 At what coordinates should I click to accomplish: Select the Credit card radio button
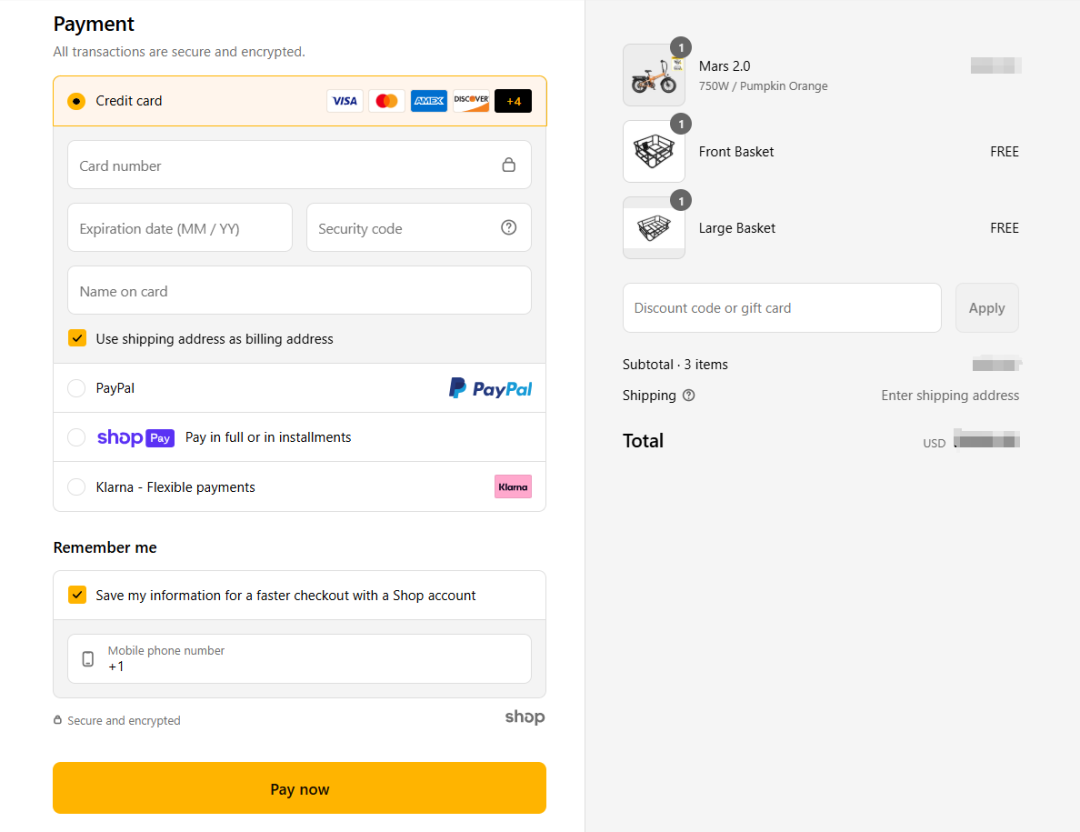tap(76, 101)
